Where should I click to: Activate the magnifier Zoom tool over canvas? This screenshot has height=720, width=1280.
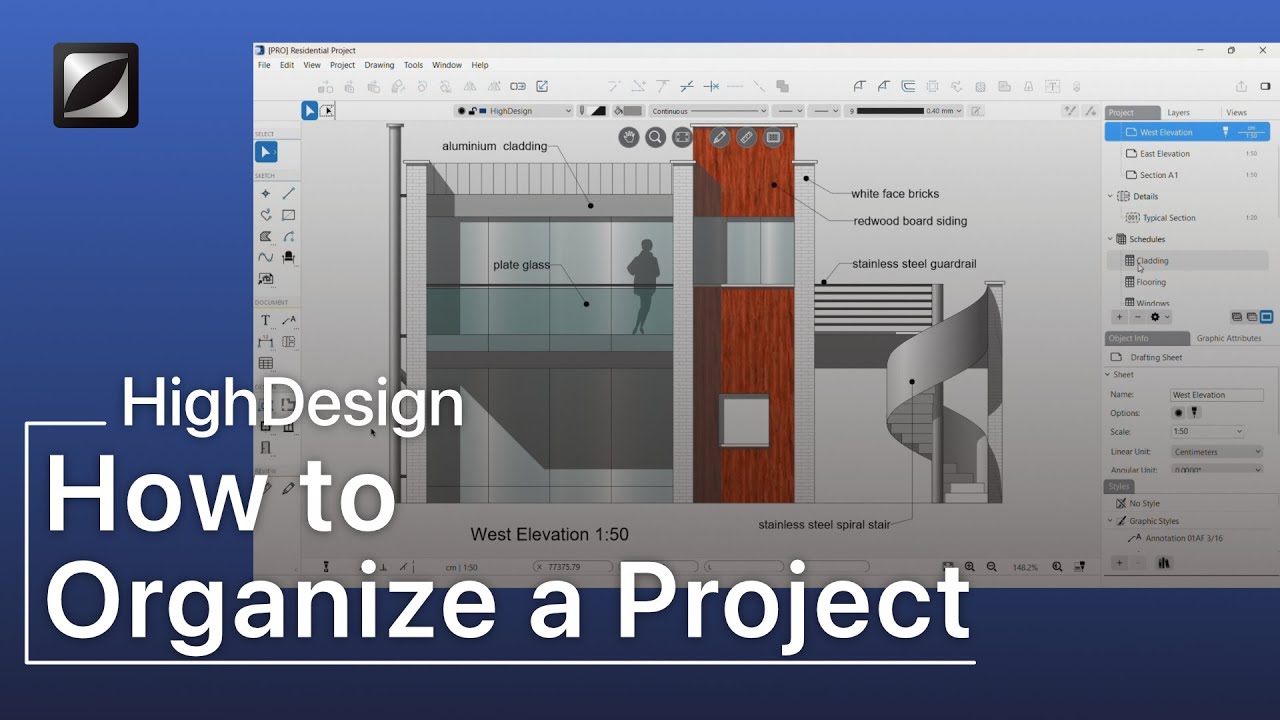click(655, 137)
